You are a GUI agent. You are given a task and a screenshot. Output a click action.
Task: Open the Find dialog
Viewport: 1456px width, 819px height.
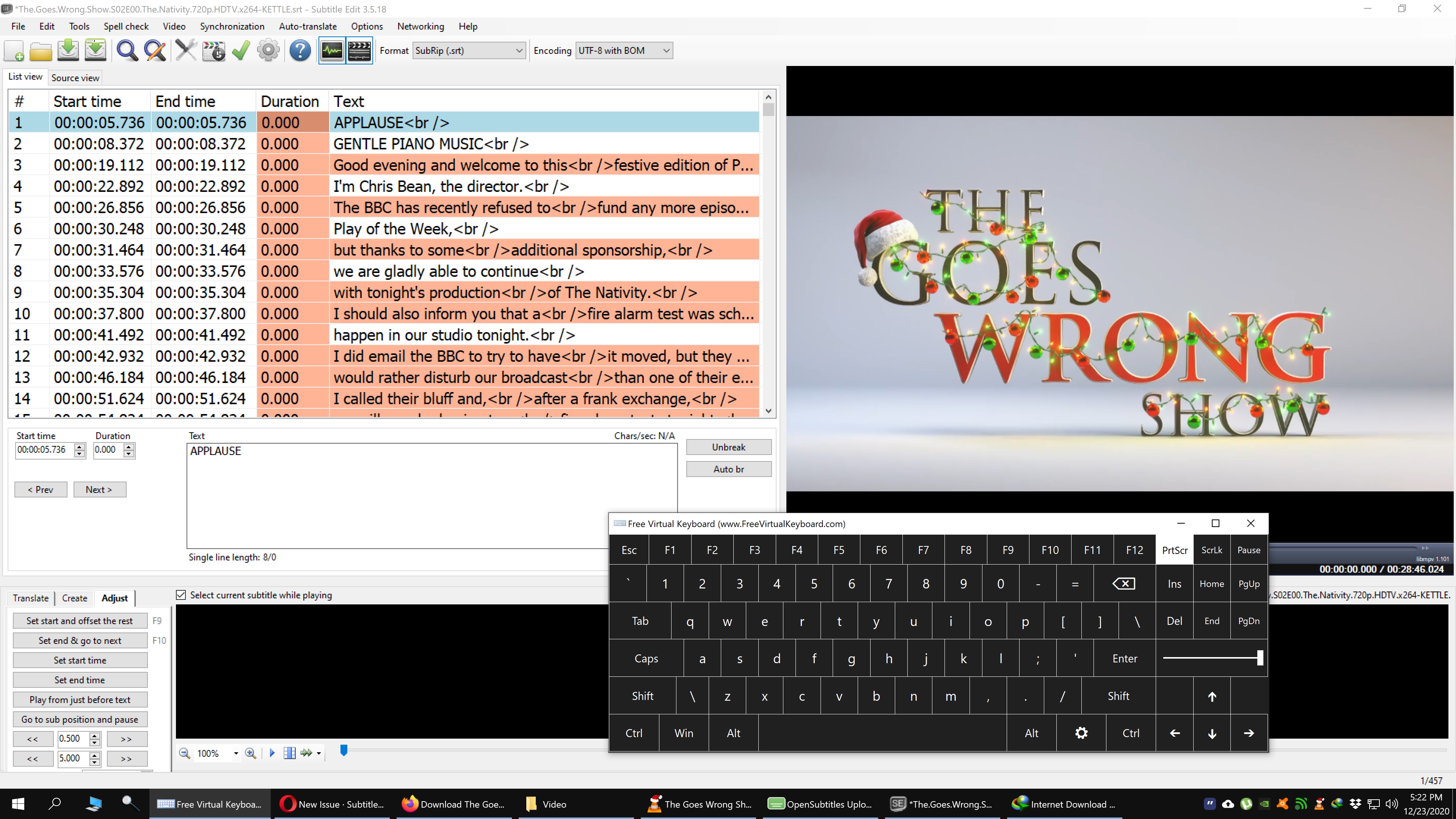(127, 50)
